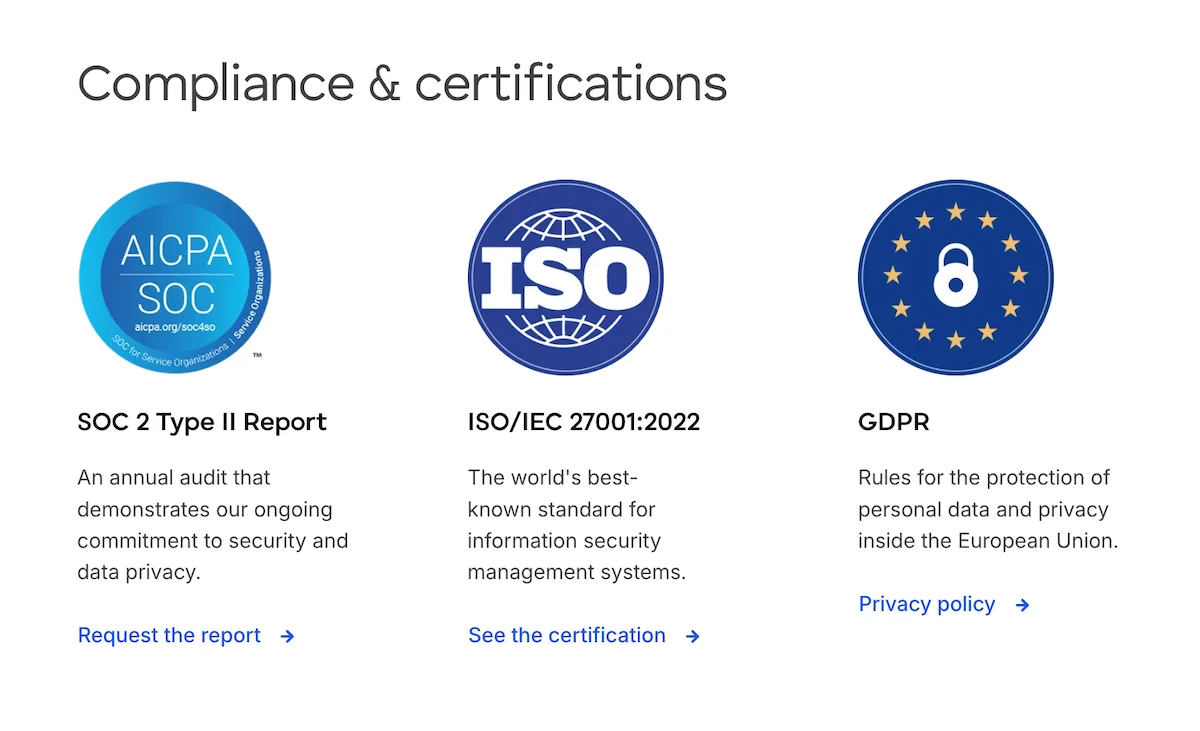Viewport: 1200px width, 731px height.
Task: Select the ISO certification logo
Action: [x=565, y=277]
